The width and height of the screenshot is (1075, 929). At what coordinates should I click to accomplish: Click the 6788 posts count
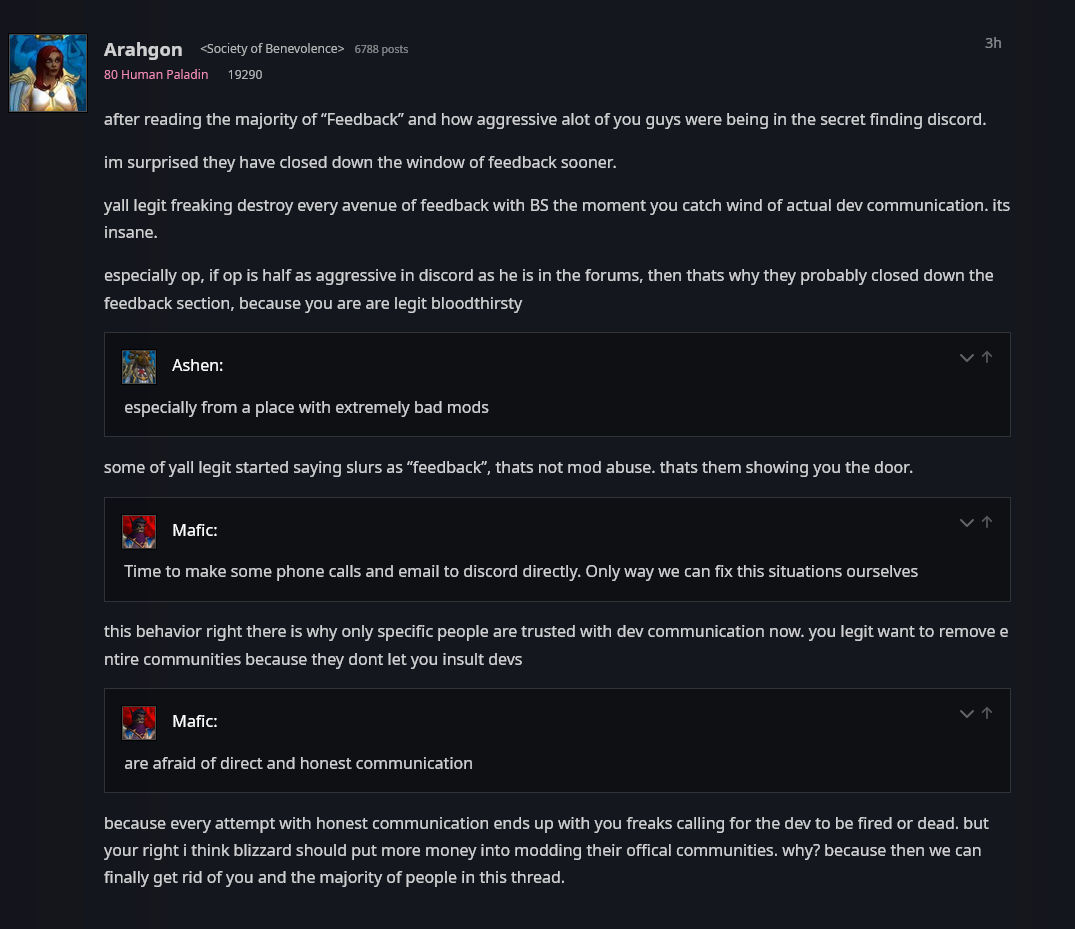[x=381, y=49]
